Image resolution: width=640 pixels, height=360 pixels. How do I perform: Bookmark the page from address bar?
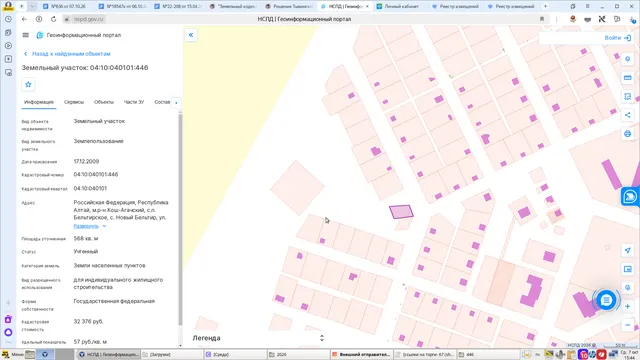(x=542, y=19)
